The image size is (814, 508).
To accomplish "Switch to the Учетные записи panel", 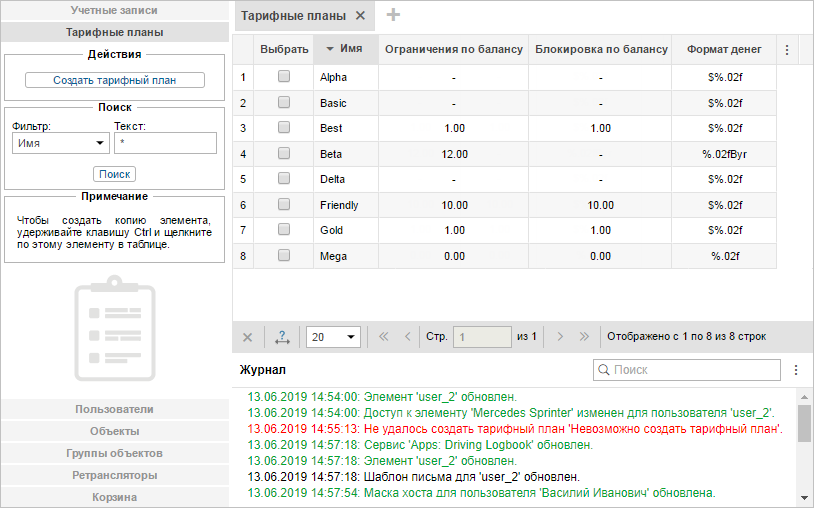I will tap(114, 10).
